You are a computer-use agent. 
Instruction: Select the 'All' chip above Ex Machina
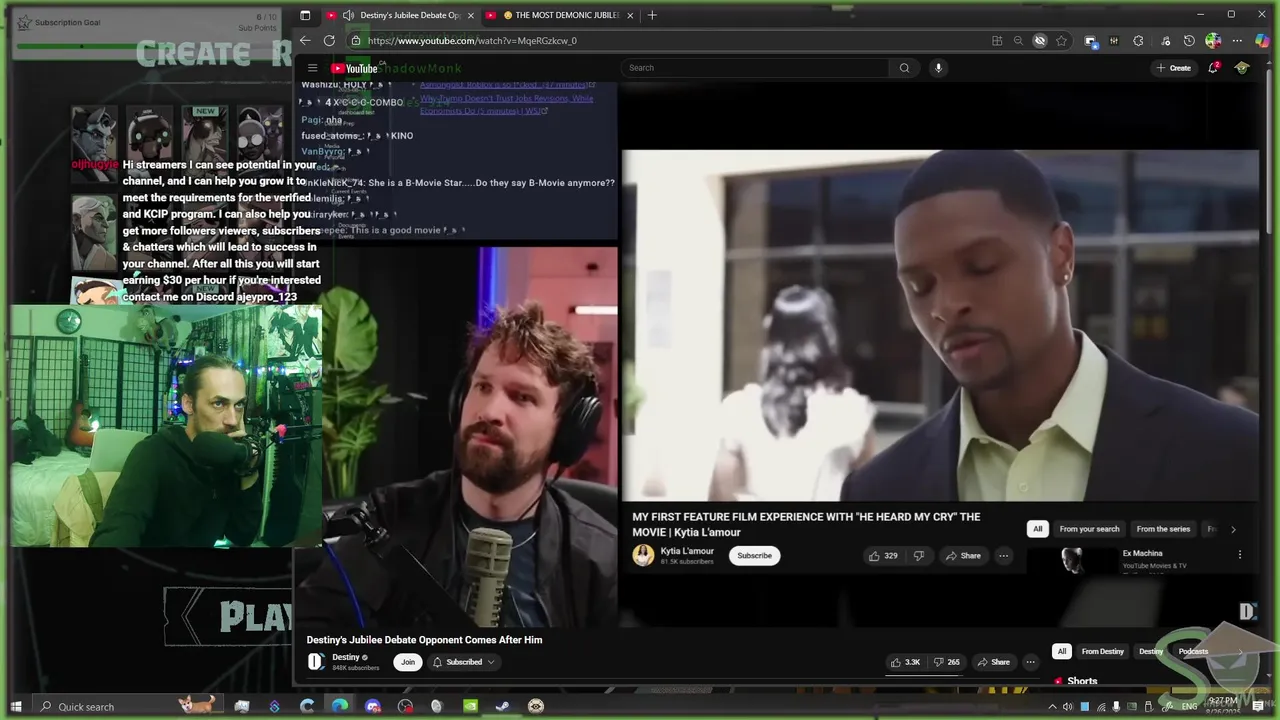1038,529
